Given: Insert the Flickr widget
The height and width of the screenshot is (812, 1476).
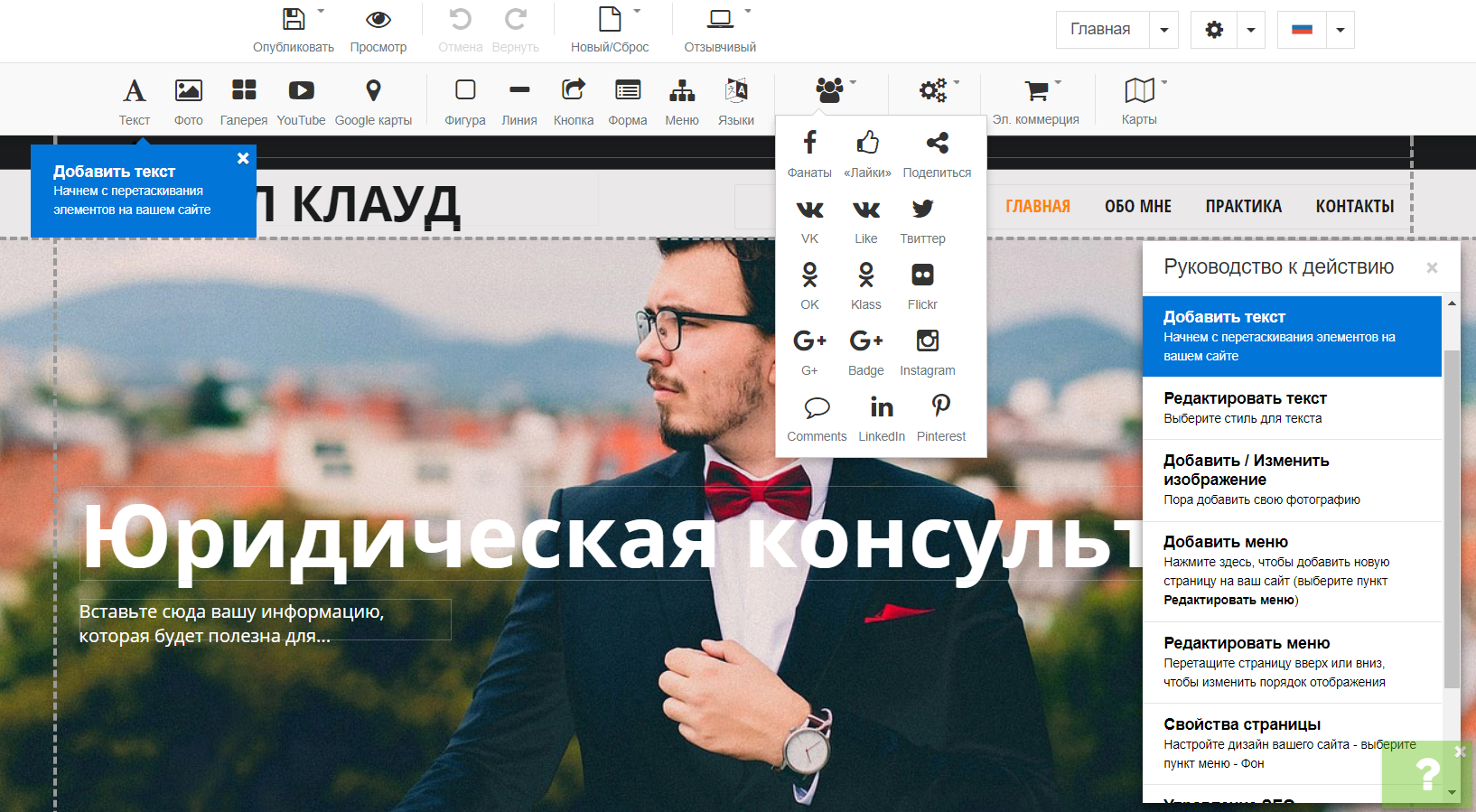Looking at the screenshot, I should coord(922,285).
